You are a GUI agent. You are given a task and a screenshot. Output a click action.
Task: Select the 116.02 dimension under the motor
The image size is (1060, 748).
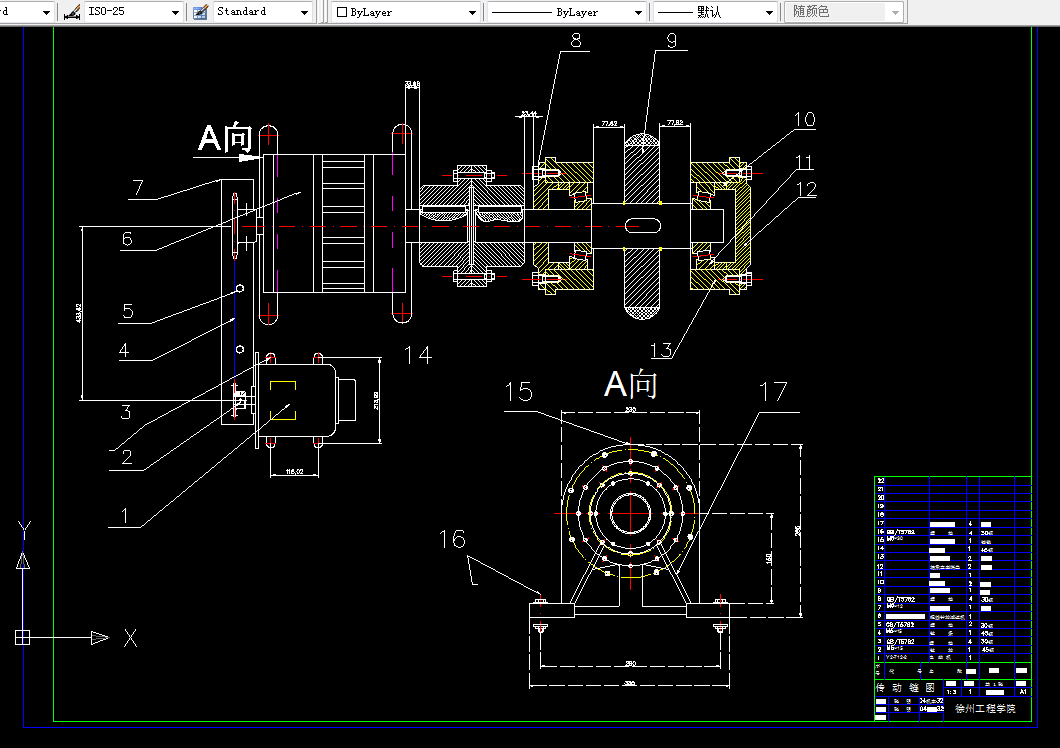pyautogui.click(x=294, y=471)
